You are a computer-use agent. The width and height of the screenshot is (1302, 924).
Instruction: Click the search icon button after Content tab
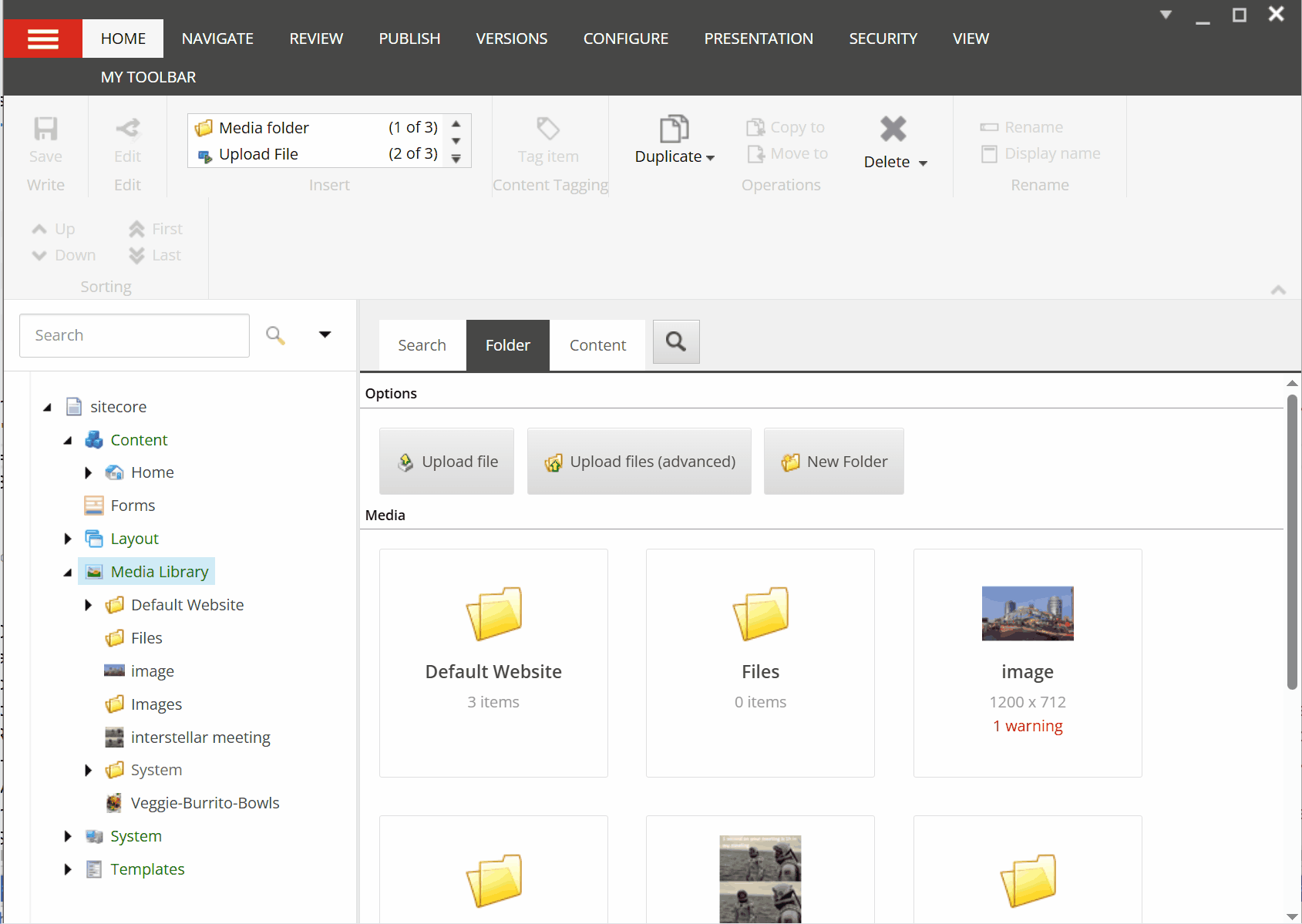pyautogui.click(x=676, y=341)
